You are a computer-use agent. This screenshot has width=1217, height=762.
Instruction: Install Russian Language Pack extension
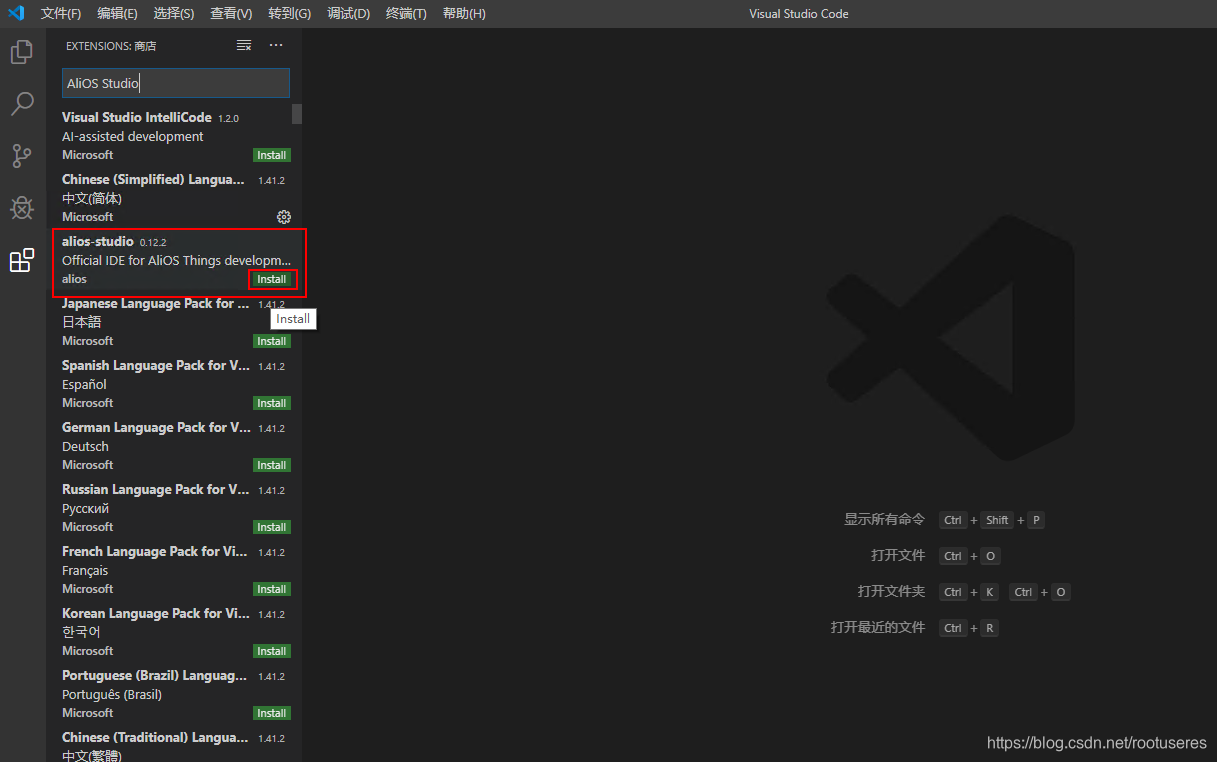272,527
